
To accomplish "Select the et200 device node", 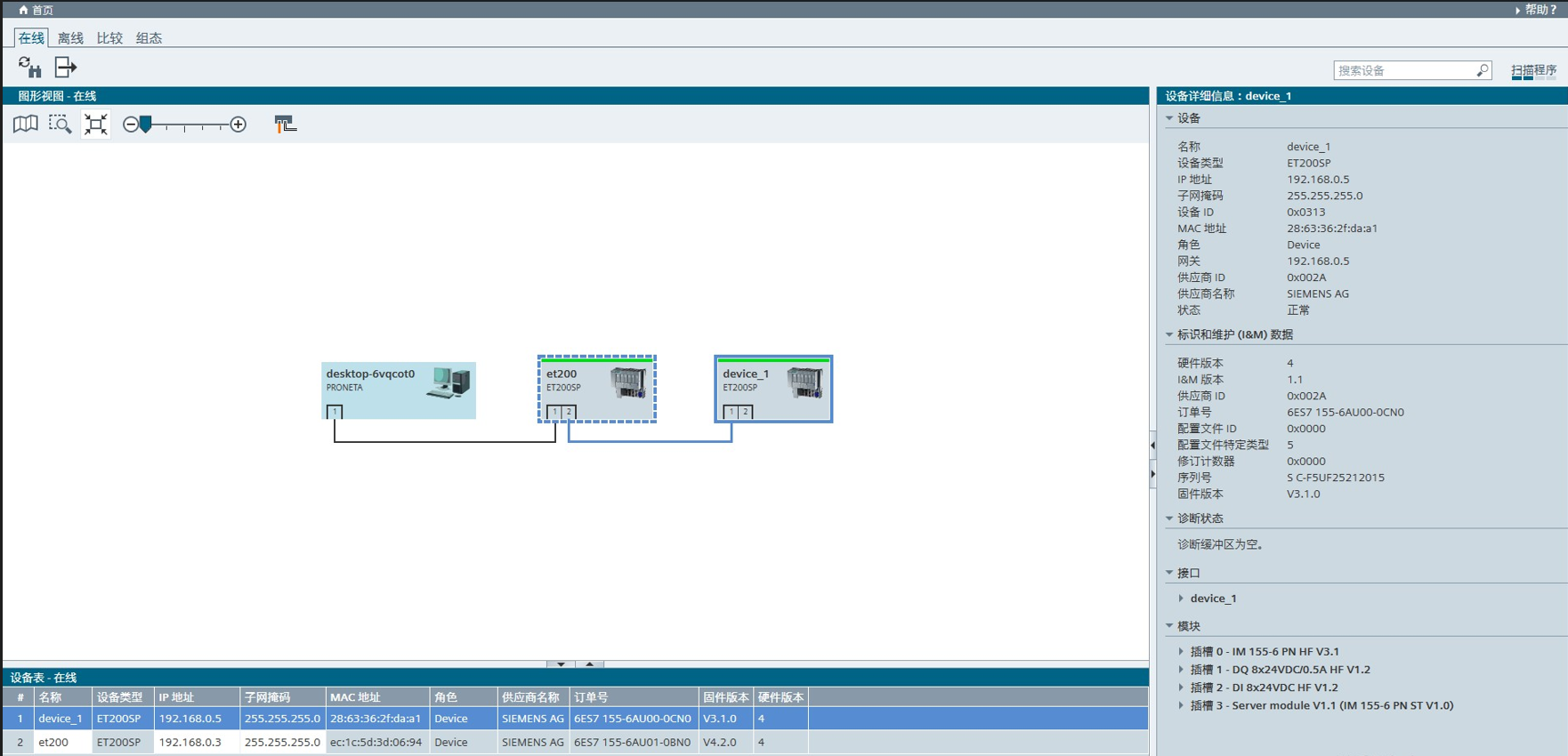I will (x=597, y=389).
